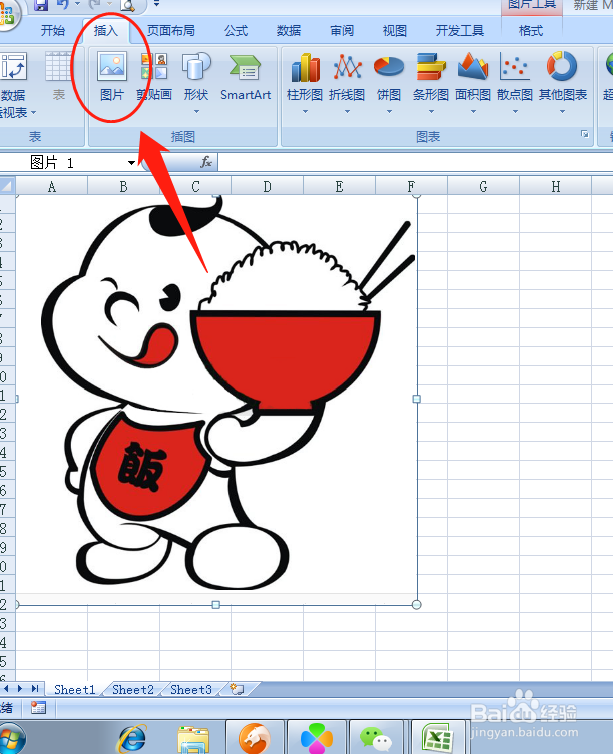Expand the Shapes (形状) dropdown arrow

coord(196,112)
